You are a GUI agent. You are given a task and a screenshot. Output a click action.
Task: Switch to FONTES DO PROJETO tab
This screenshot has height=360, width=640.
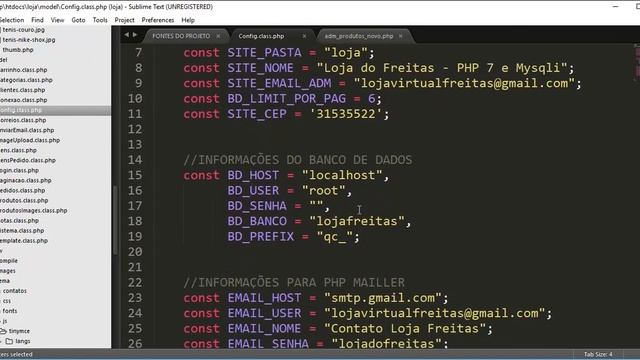pos(181,36)
